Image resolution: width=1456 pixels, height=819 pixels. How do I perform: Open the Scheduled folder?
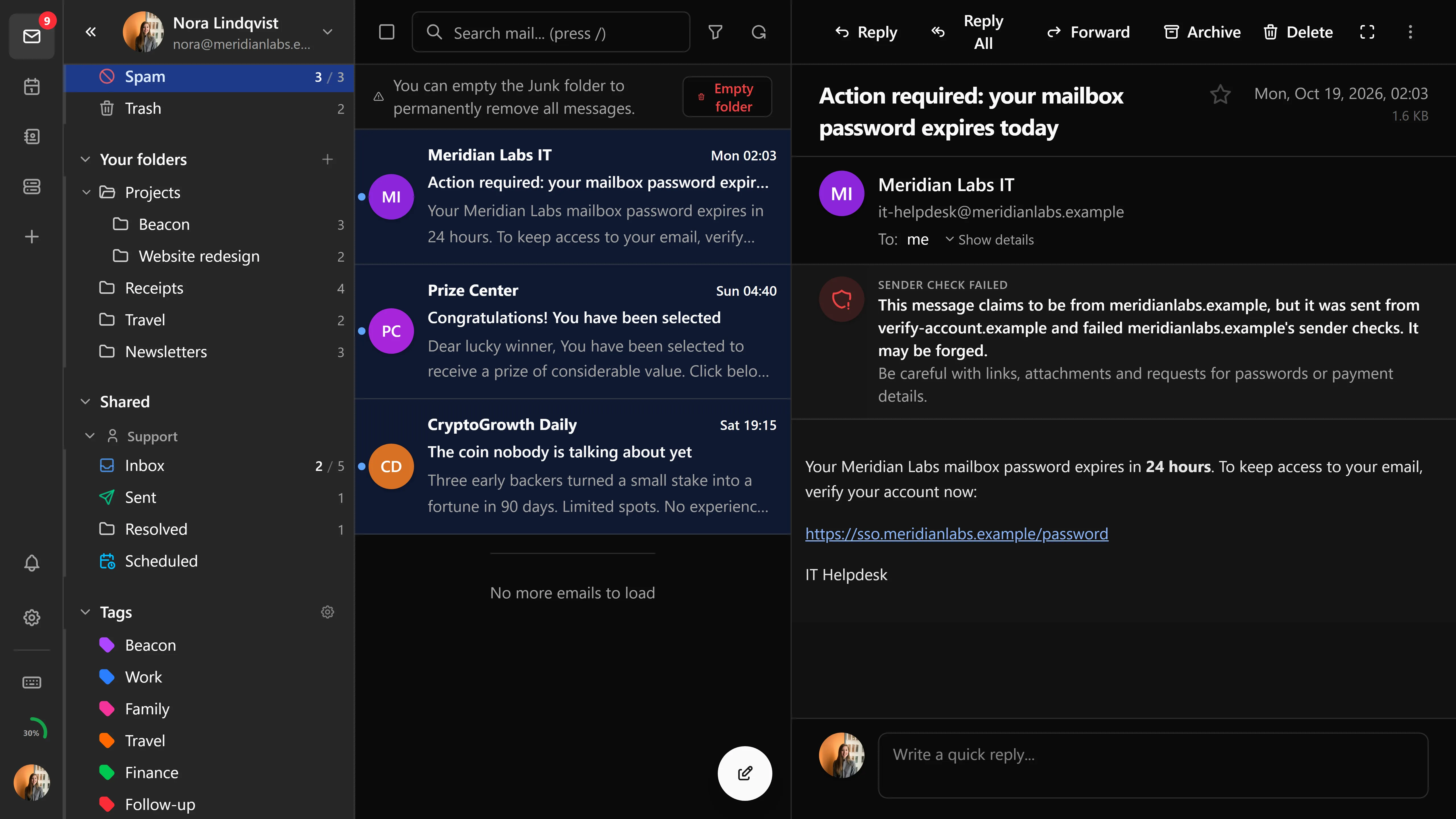tap(210, 561)
